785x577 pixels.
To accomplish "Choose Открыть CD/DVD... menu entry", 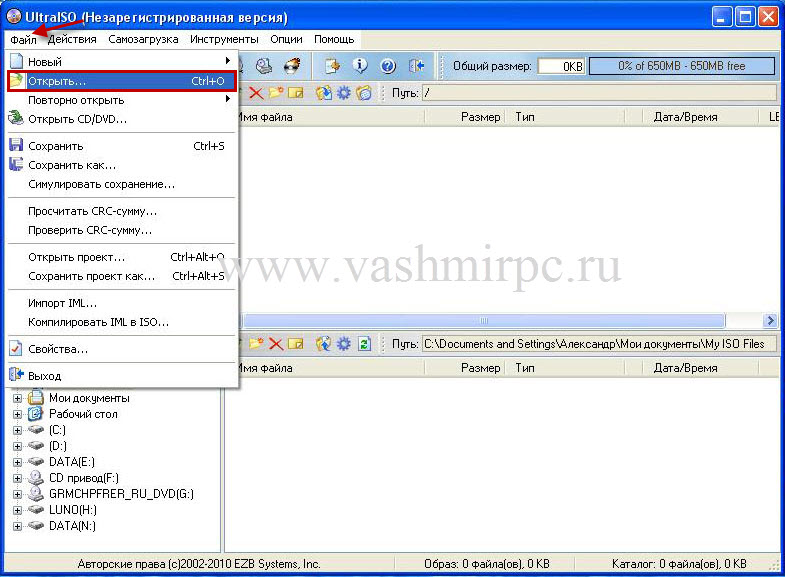I will click(122, 119).
